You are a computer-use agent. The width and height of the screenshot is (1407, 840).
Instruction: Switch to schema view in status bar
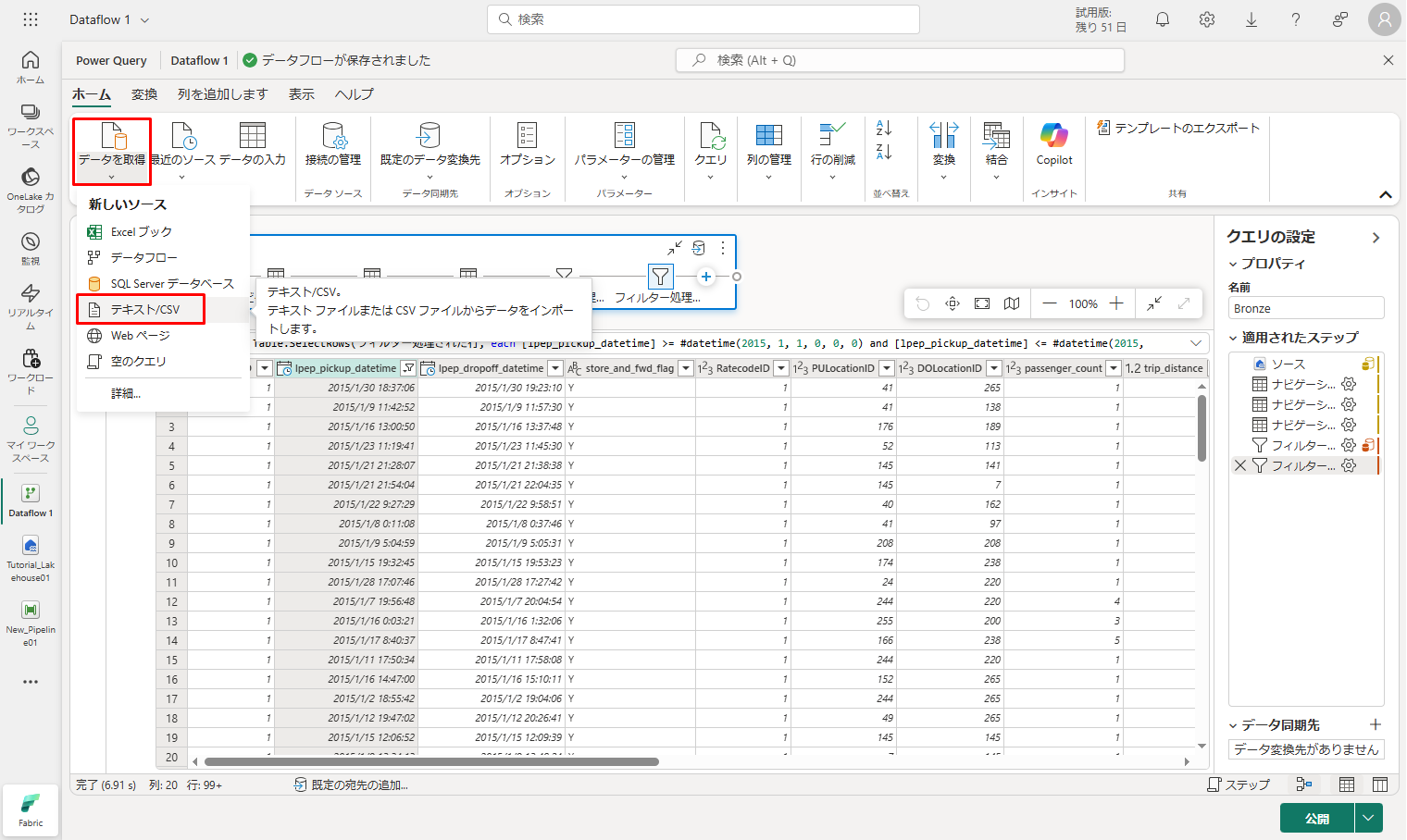(1380, 784)
